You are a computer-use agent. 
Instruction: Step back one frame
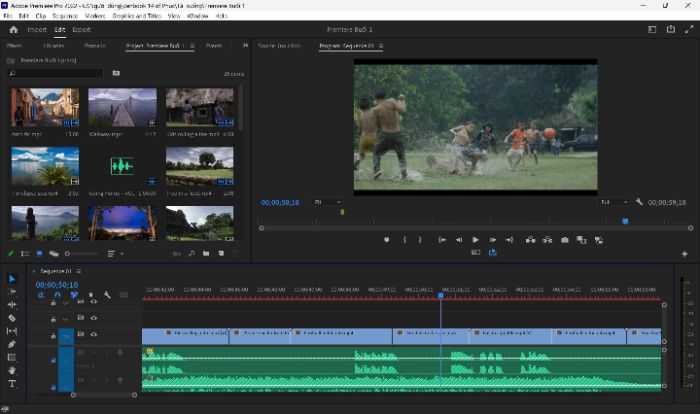(459, 240)
